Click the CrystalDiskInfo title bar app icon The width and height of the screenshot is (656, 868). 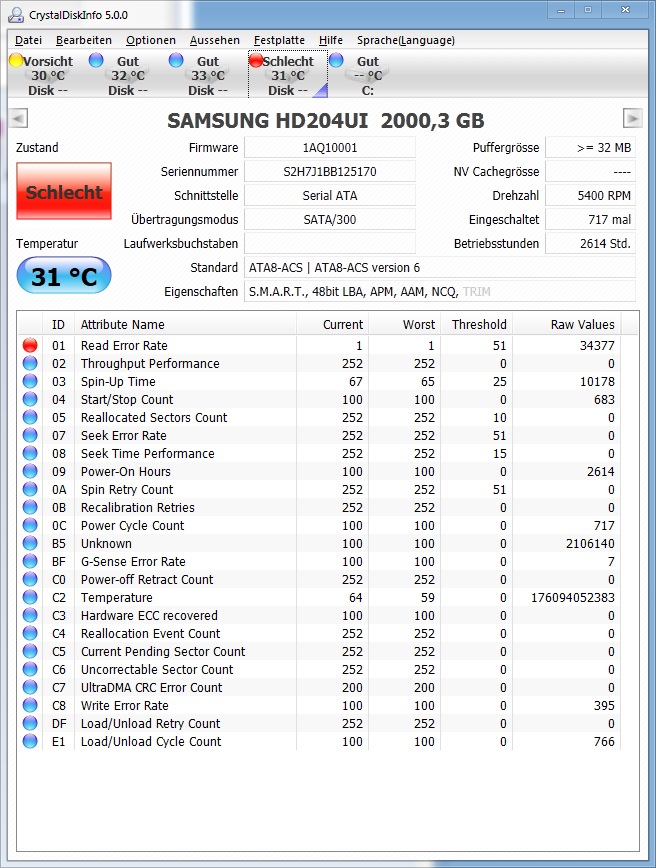[x=16, y=14]
